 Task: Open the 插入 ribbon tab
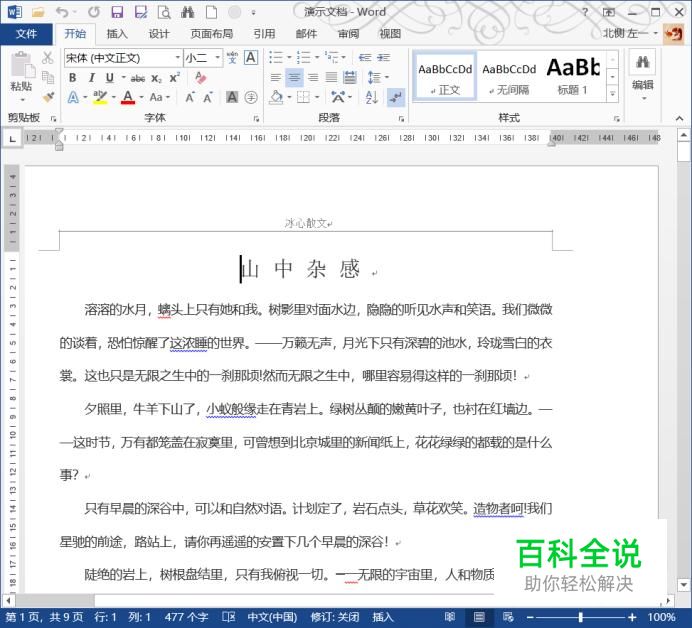(x=117, y=33)
